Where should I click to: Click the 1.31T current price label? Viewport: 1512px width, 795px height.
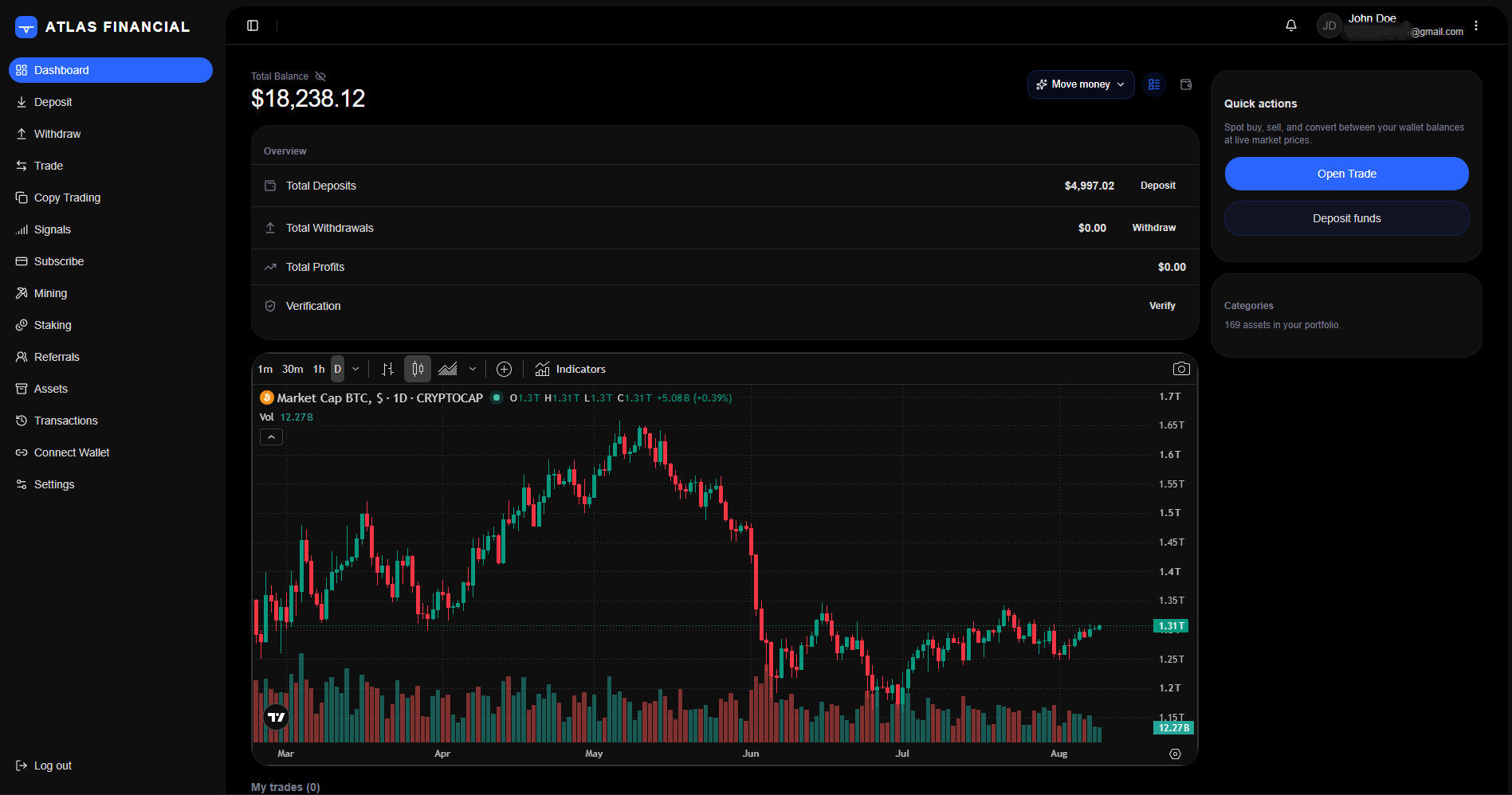pyautogui.click(x=1171, y=626)
